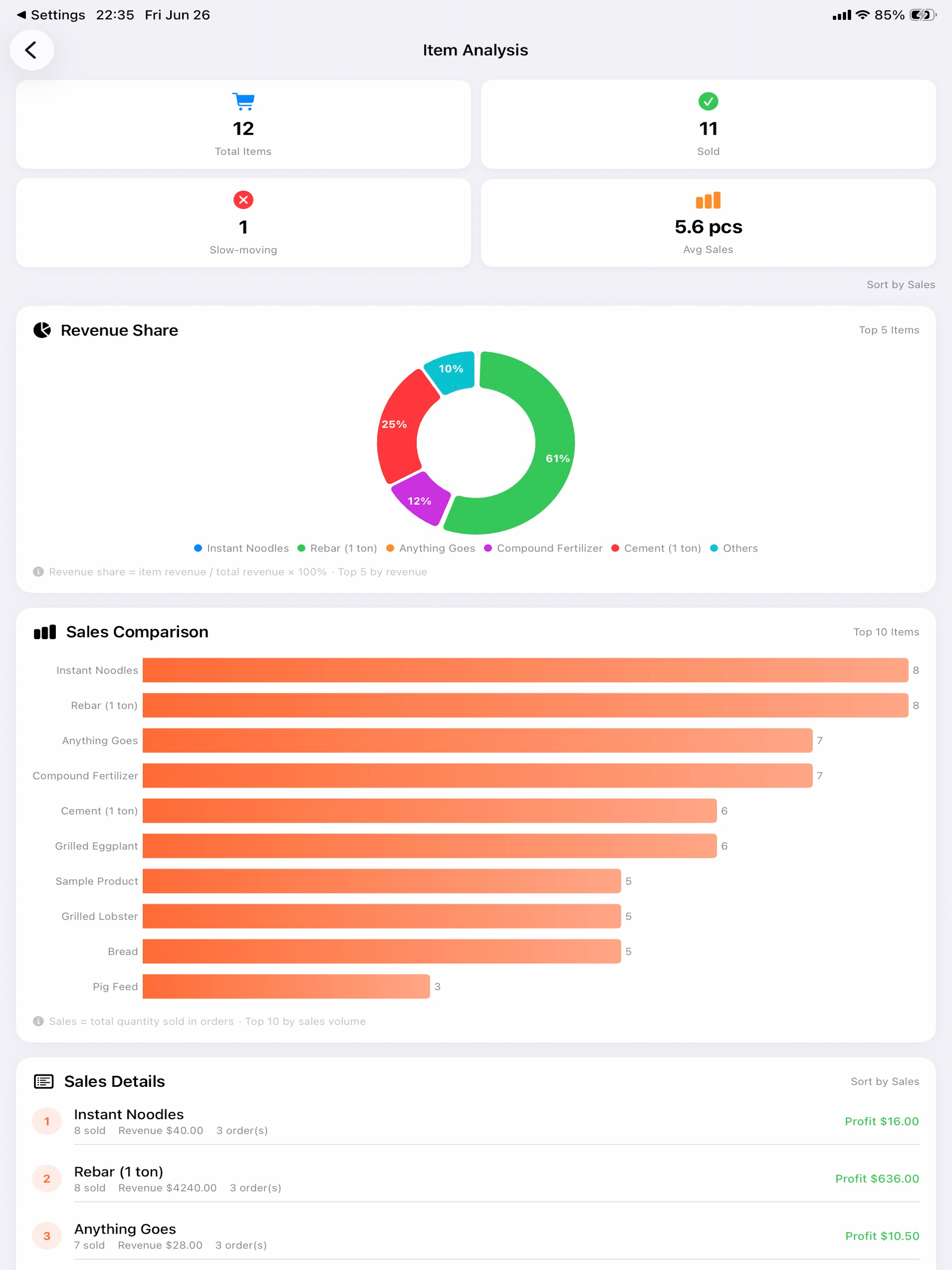Select the Grilled Lobster sales bar
The height and width of the screenshot is (1270, 952).
tap(381, 917)
